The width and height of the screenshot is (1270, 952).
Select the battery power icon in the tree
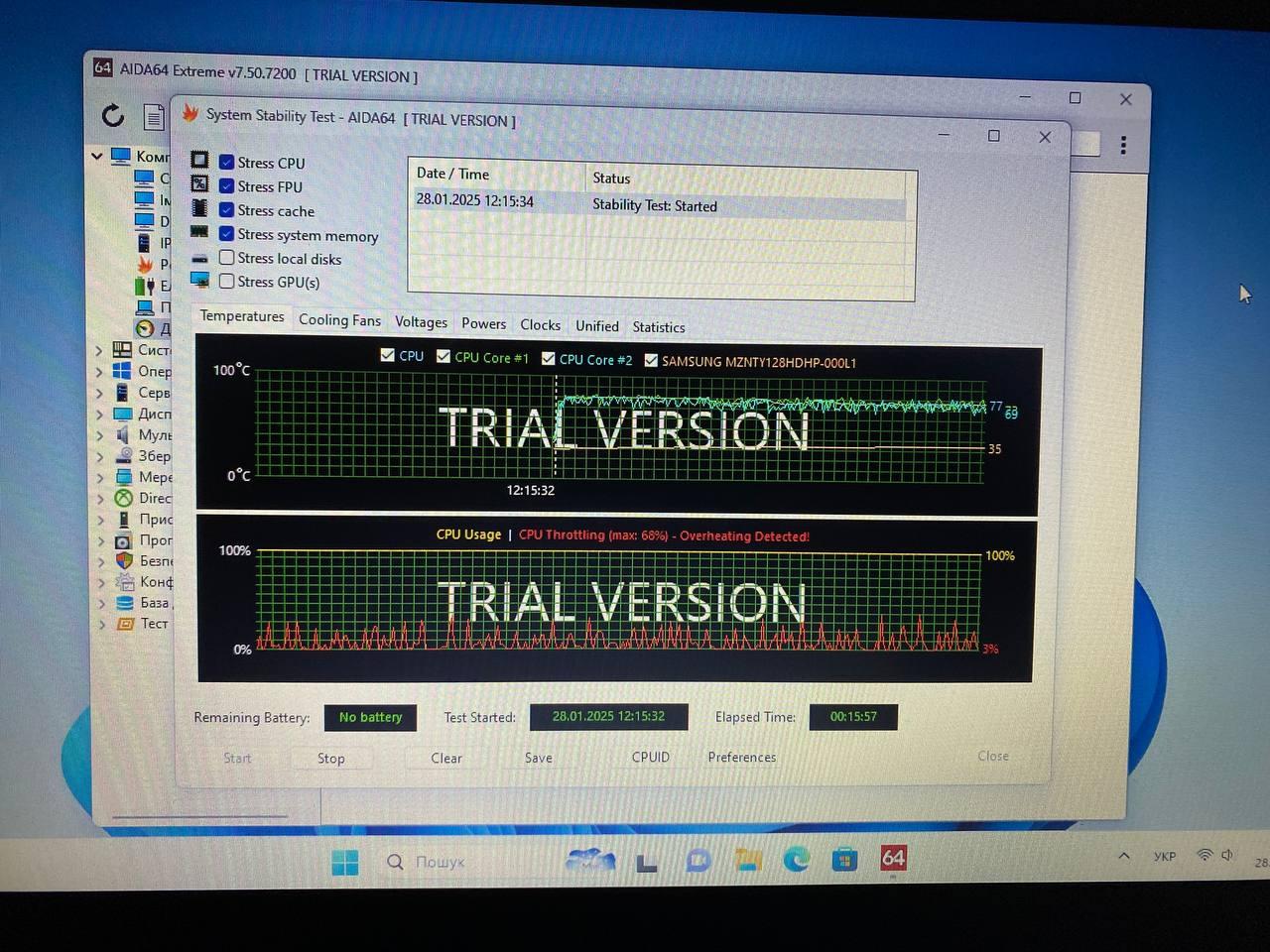(144, 286)
